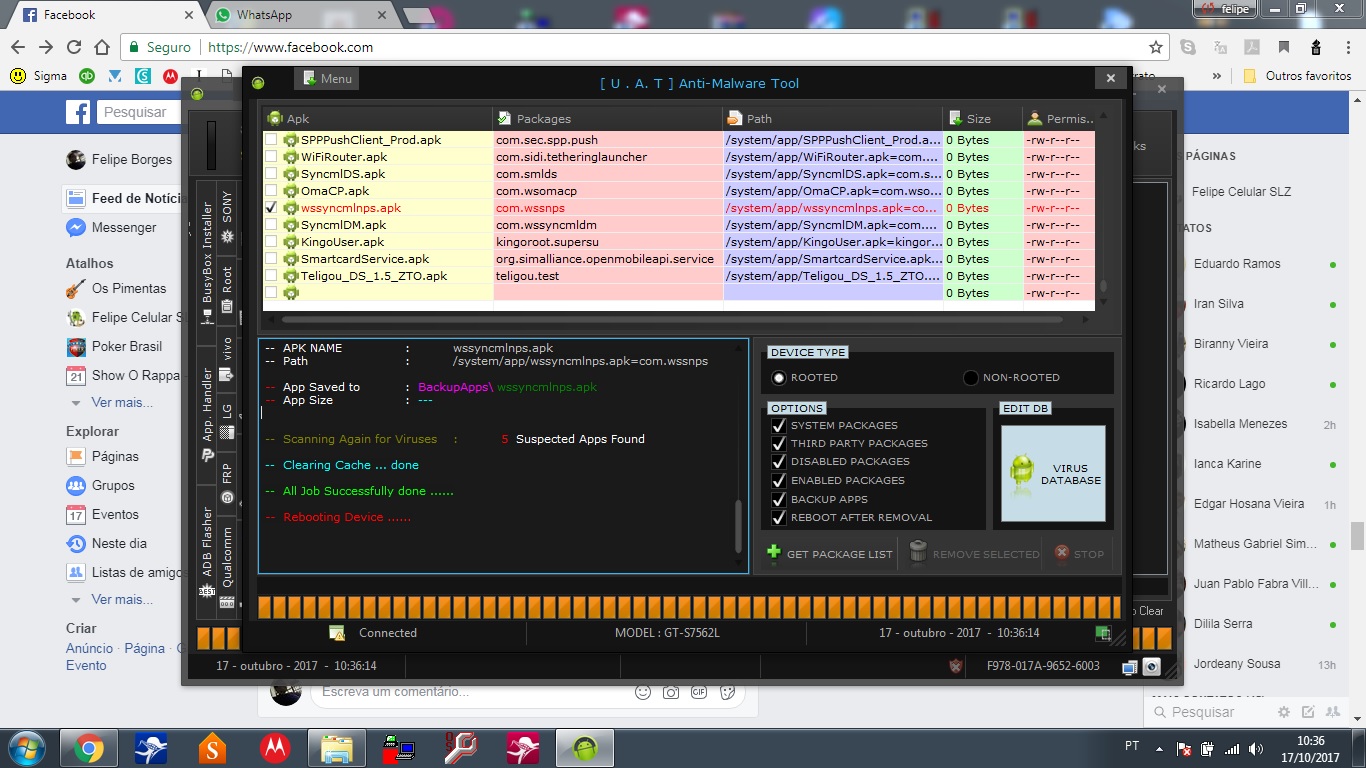This screenshot has width=1366, height=768.
Task: Click Chrome reload page icon
Action: (73, 47)
